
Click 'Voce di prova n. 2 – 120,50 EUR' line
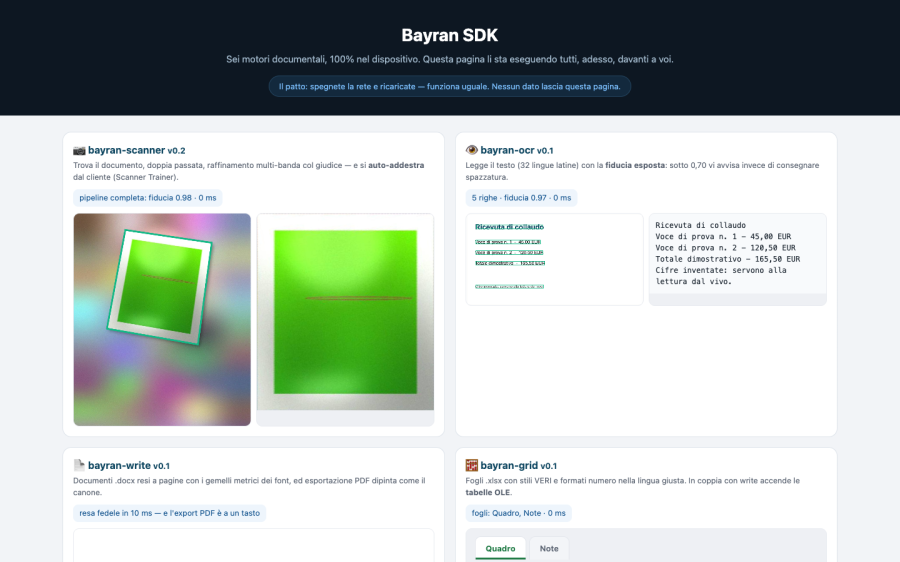(x=726, y=248)
